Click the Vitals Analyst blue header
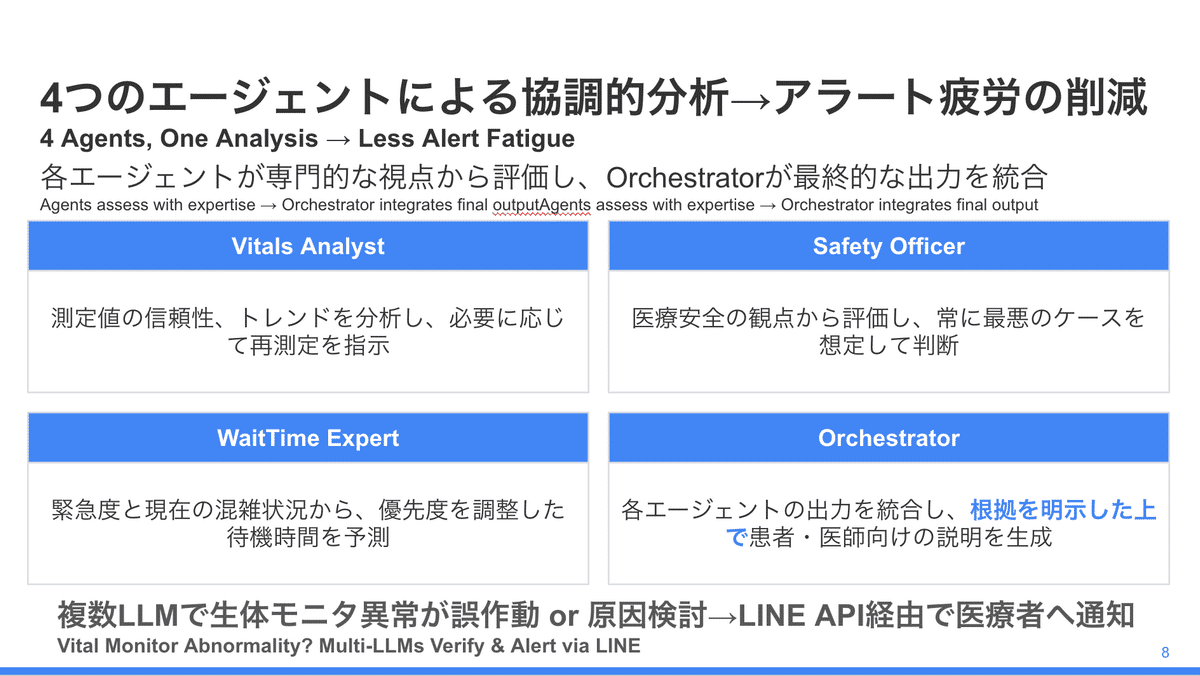The height and width of the screenshot is (676, 1200). (308, 247)
